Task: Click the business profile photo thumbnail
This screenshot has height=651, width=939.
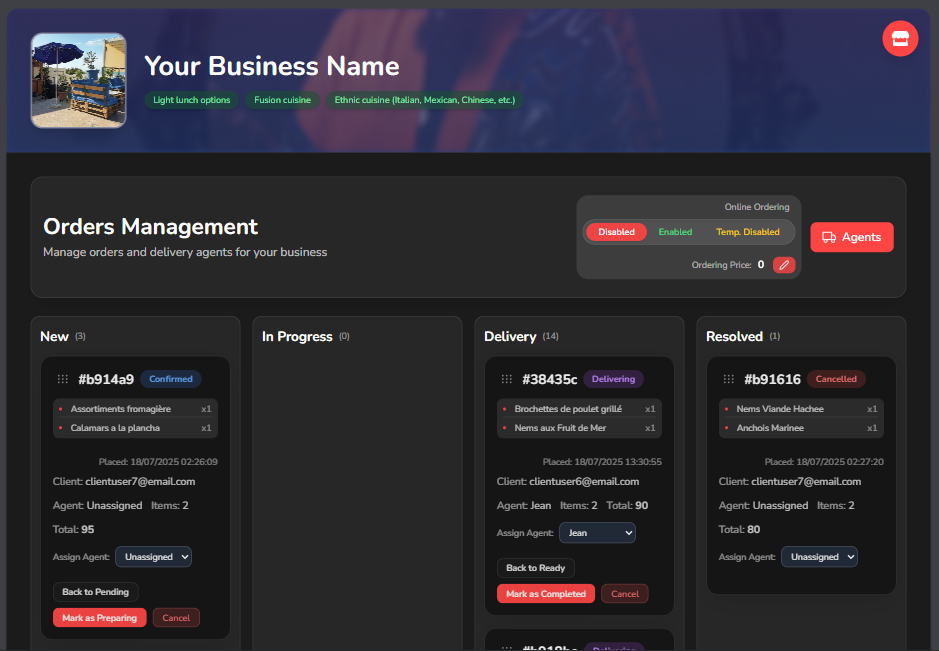Action: [x=79, y=81]
